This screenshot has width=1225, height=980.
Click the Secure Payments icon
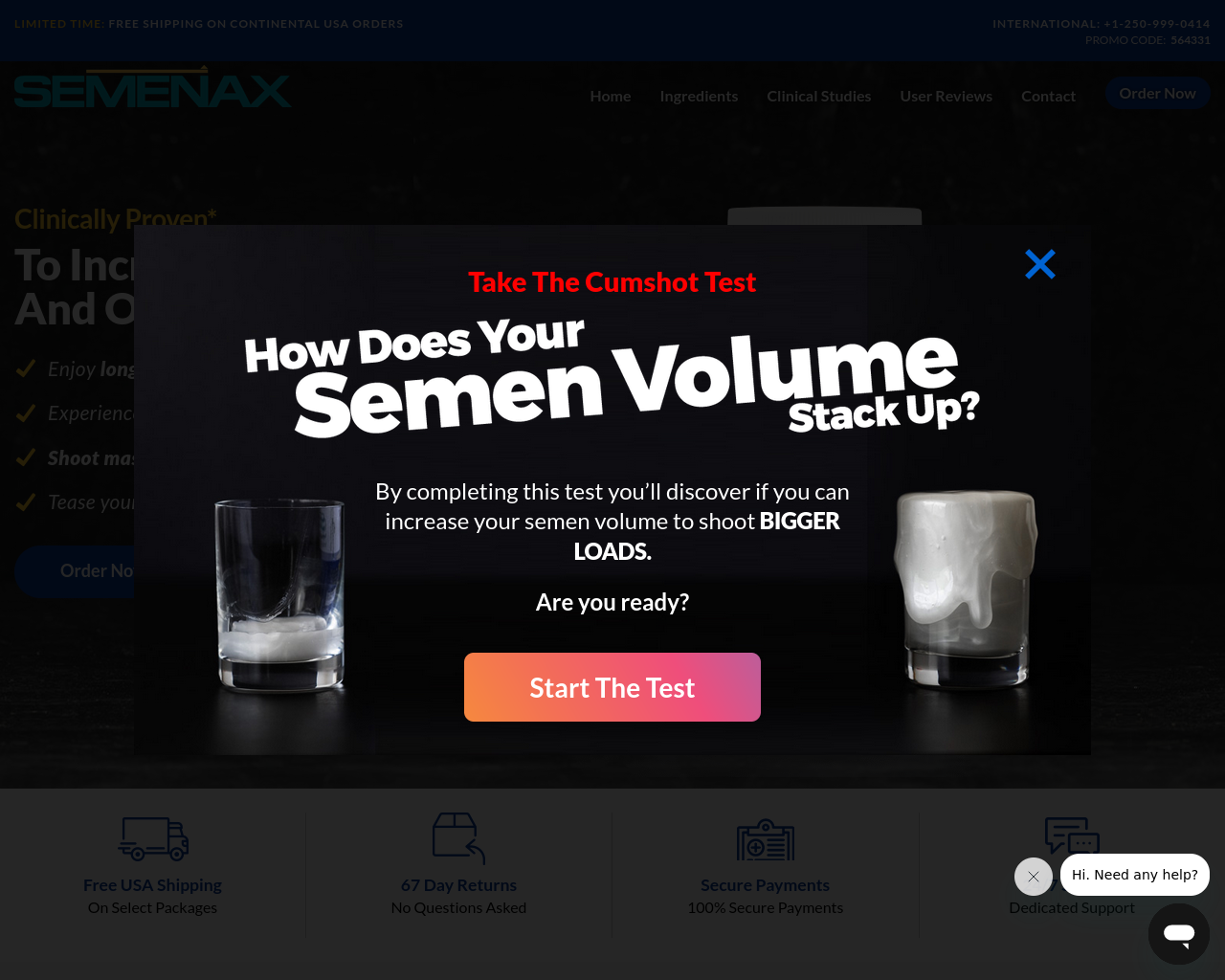[766, 839]
